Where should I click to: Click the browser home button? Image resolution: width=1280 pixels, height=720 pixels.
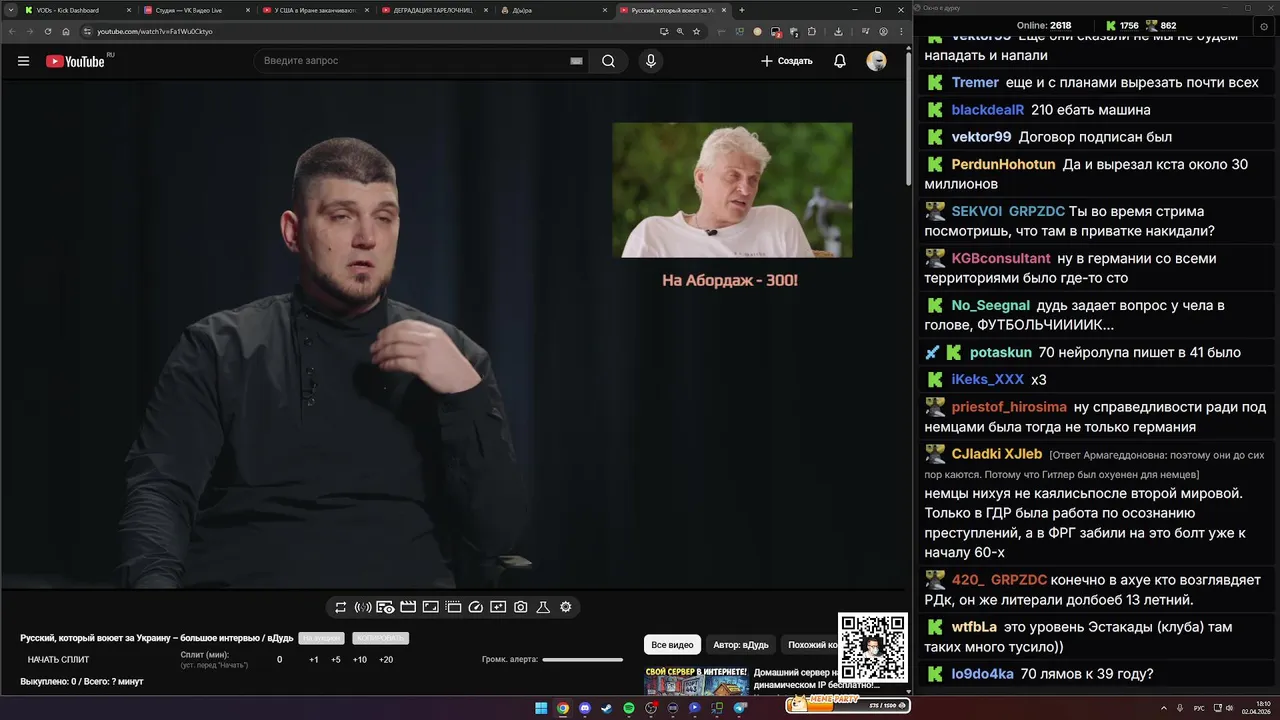pyautogui.click(x=66, y=31)
